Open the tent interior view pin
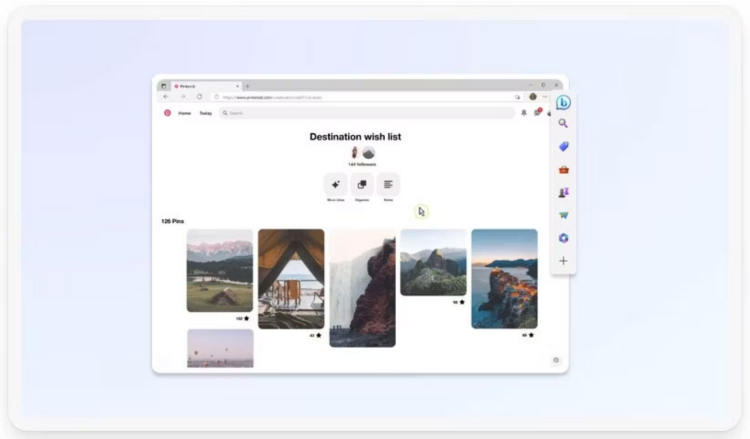This screenshot has width=750, height=439. (291, 279)
